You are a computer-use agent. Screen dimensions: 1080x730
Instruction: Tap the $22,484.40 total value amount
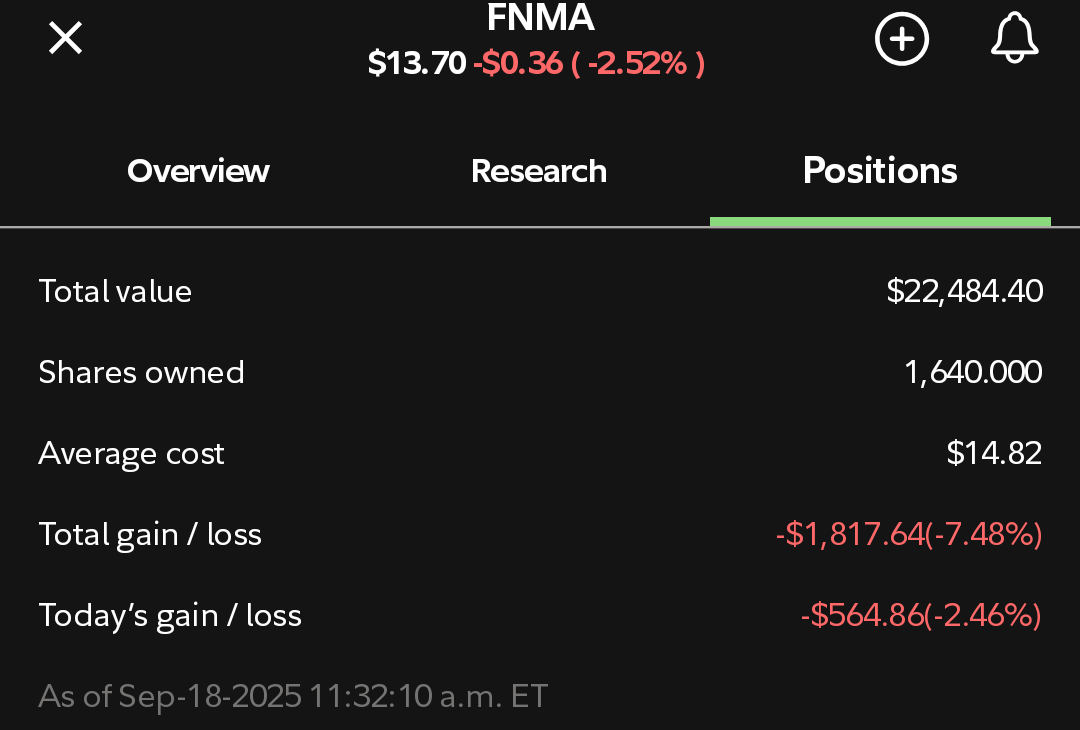(x=964, y=291)
